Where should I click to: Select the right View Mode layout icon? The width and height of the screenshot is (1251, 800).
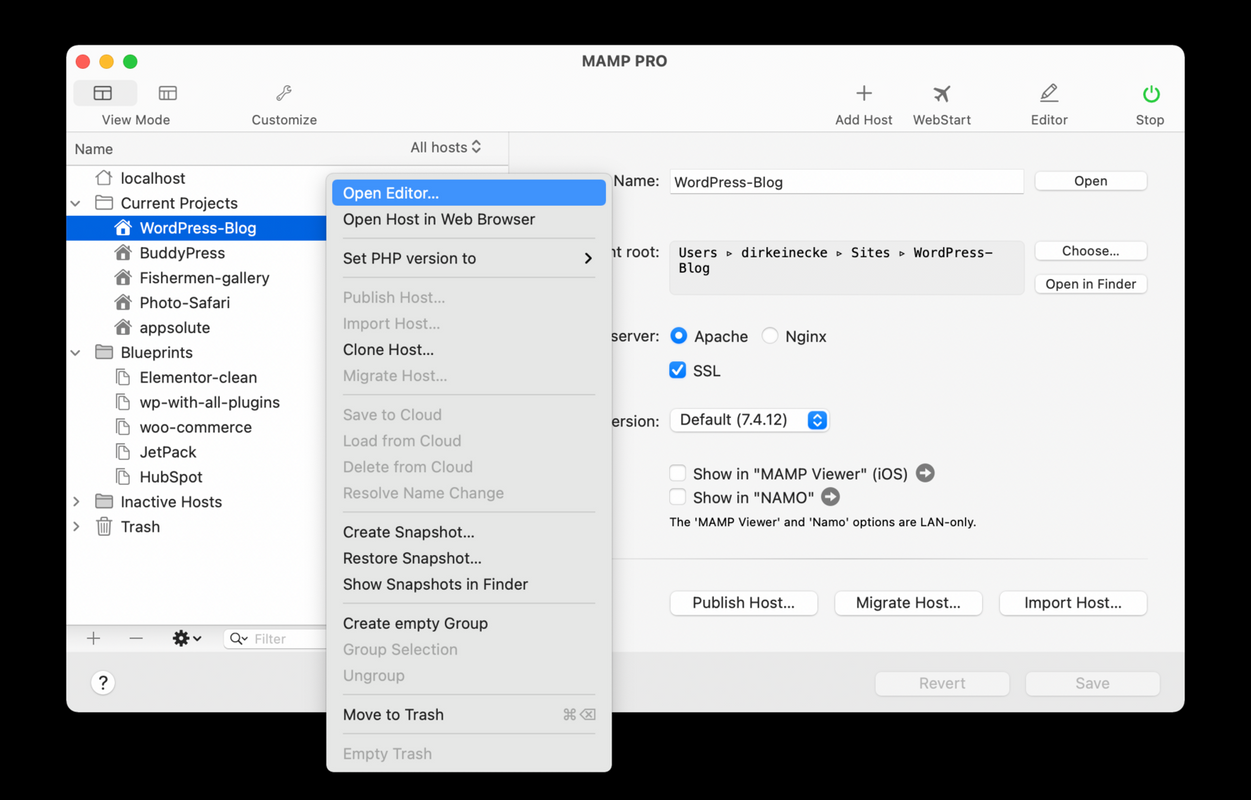[x=168, y=93]
